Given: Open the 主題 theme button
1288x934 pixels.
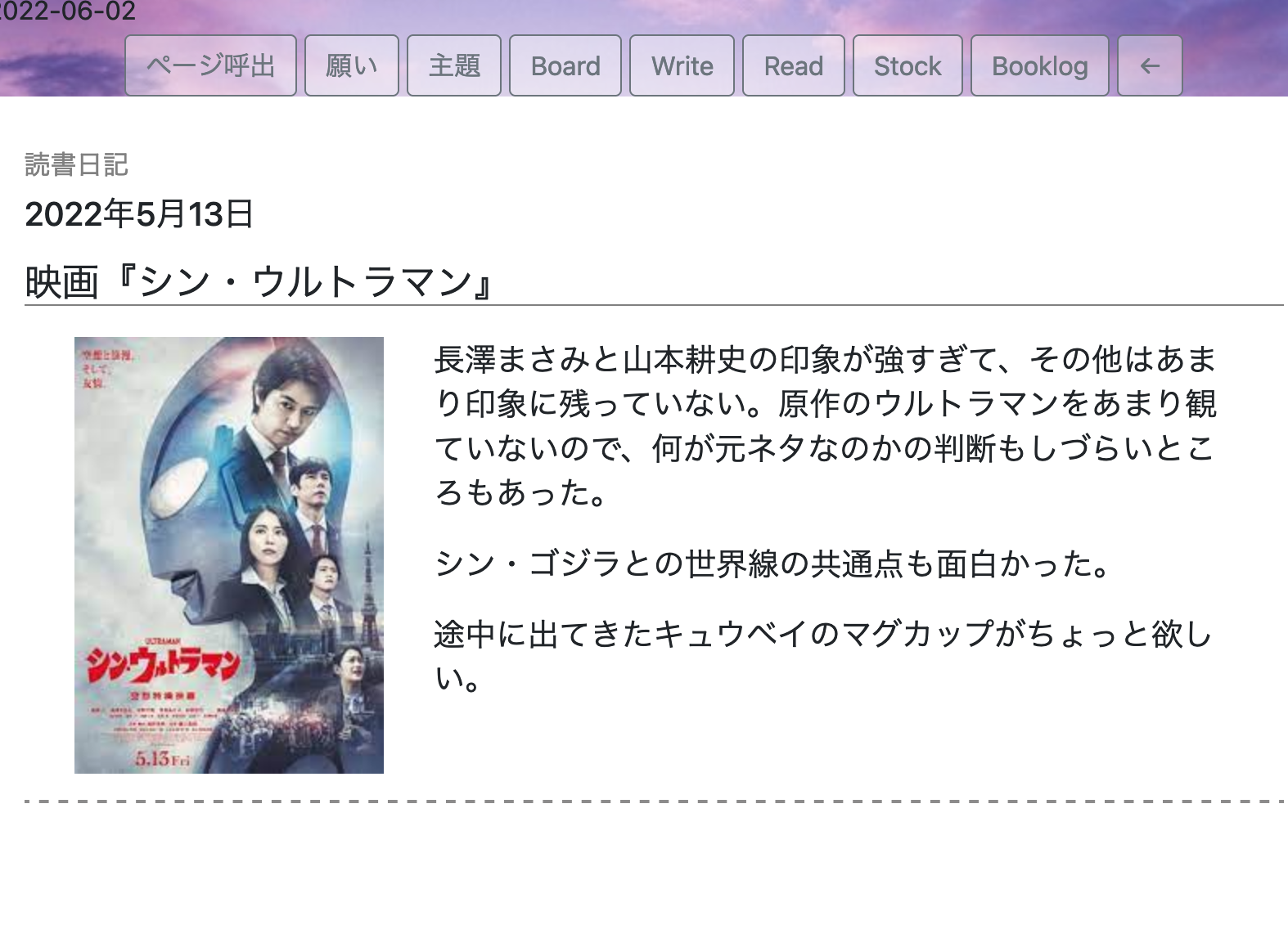Looking at the screenshot, I should click(454, 66).
